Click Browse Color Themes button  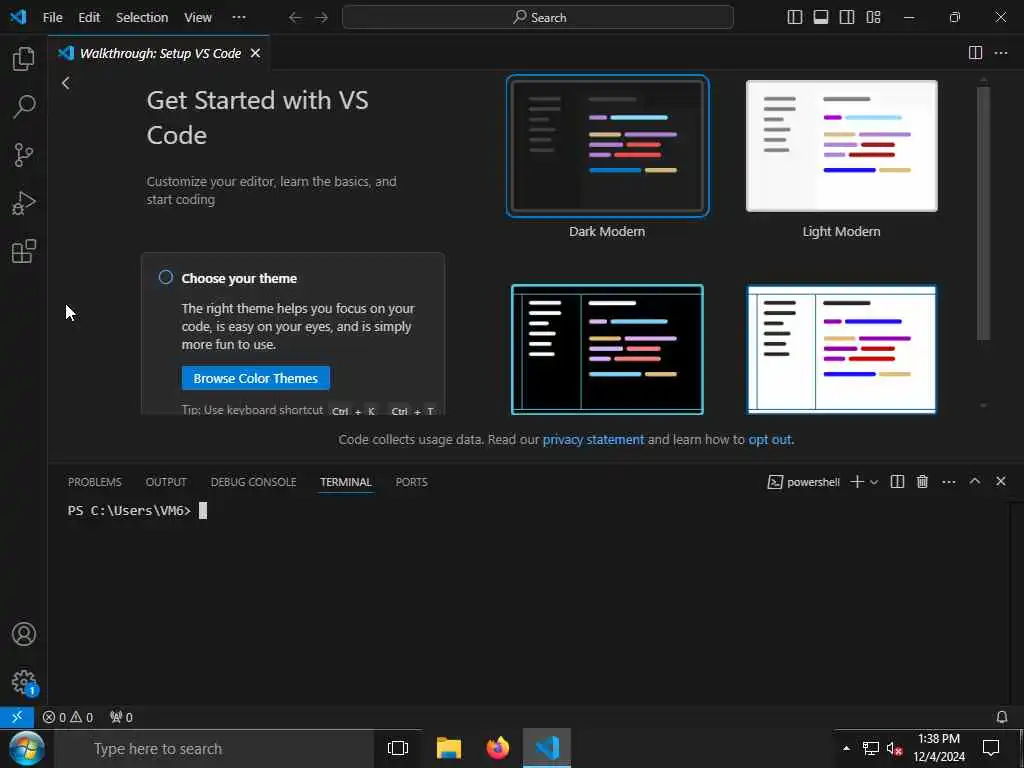(255, 378)
